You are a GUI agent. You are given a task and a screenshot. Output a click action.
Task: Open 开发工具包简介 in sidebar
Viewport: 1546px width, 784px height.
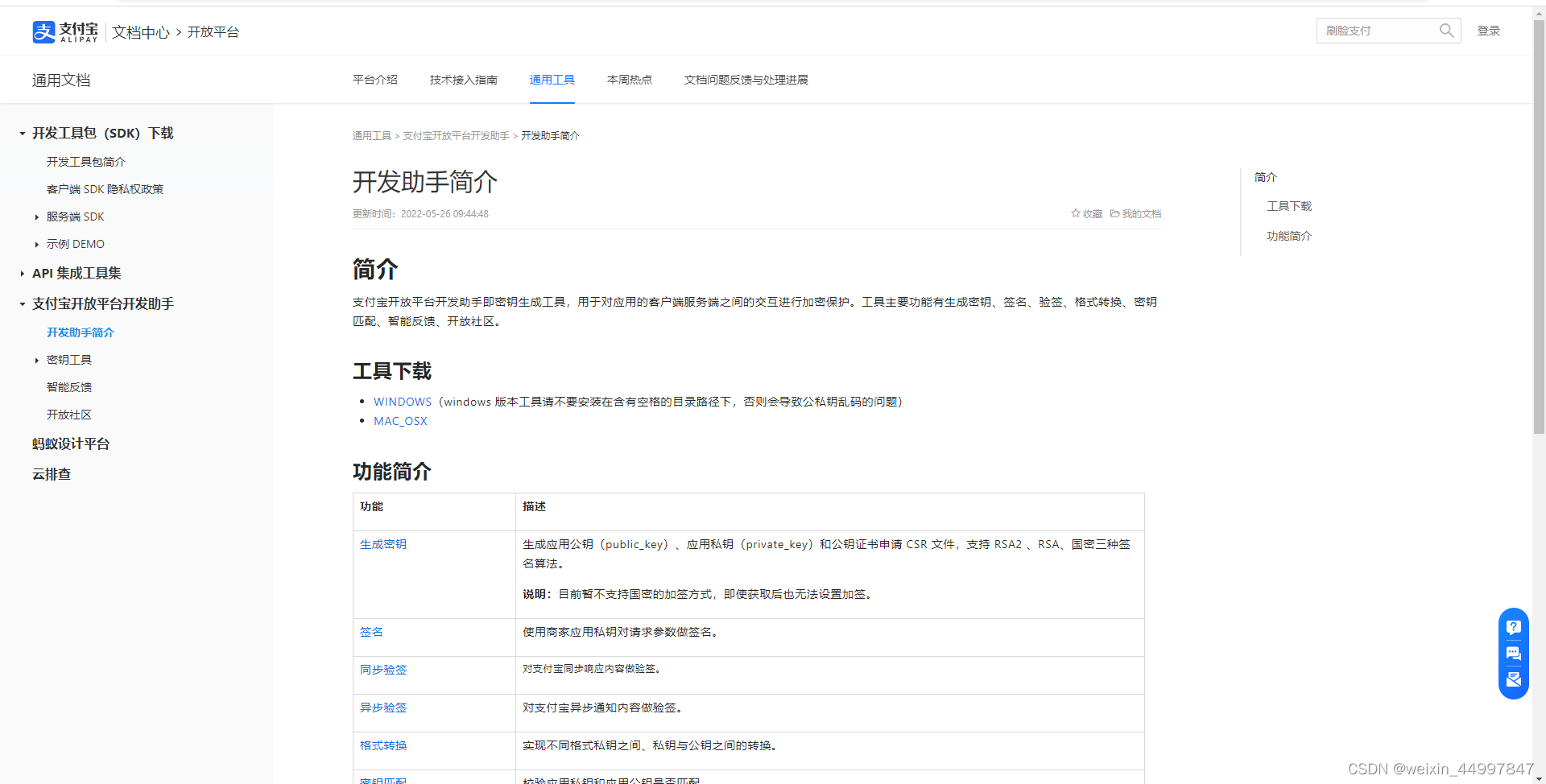[86, 162]
